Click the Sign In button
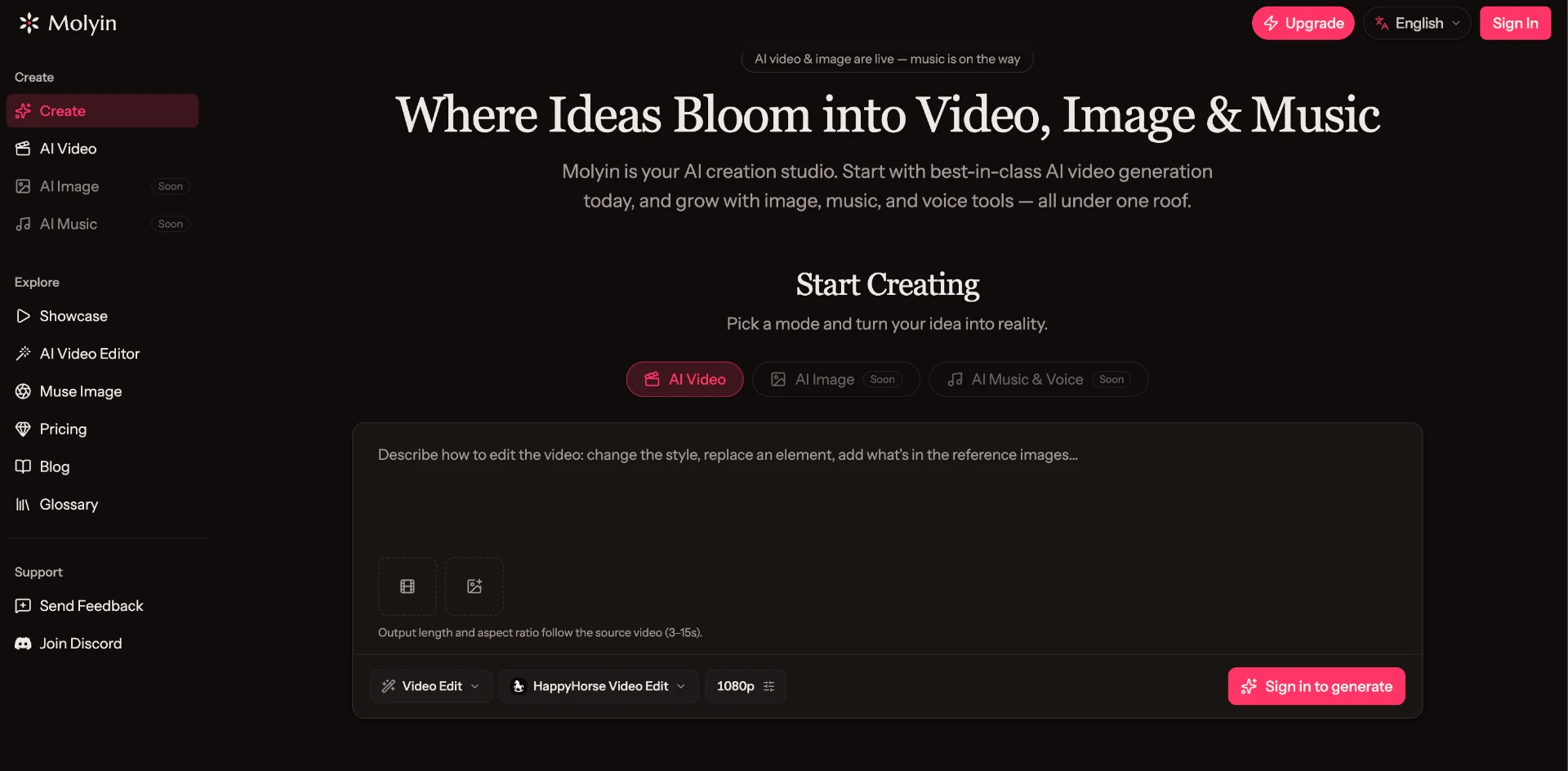Screen dimensions: 1568x771 click(1515, 23)
